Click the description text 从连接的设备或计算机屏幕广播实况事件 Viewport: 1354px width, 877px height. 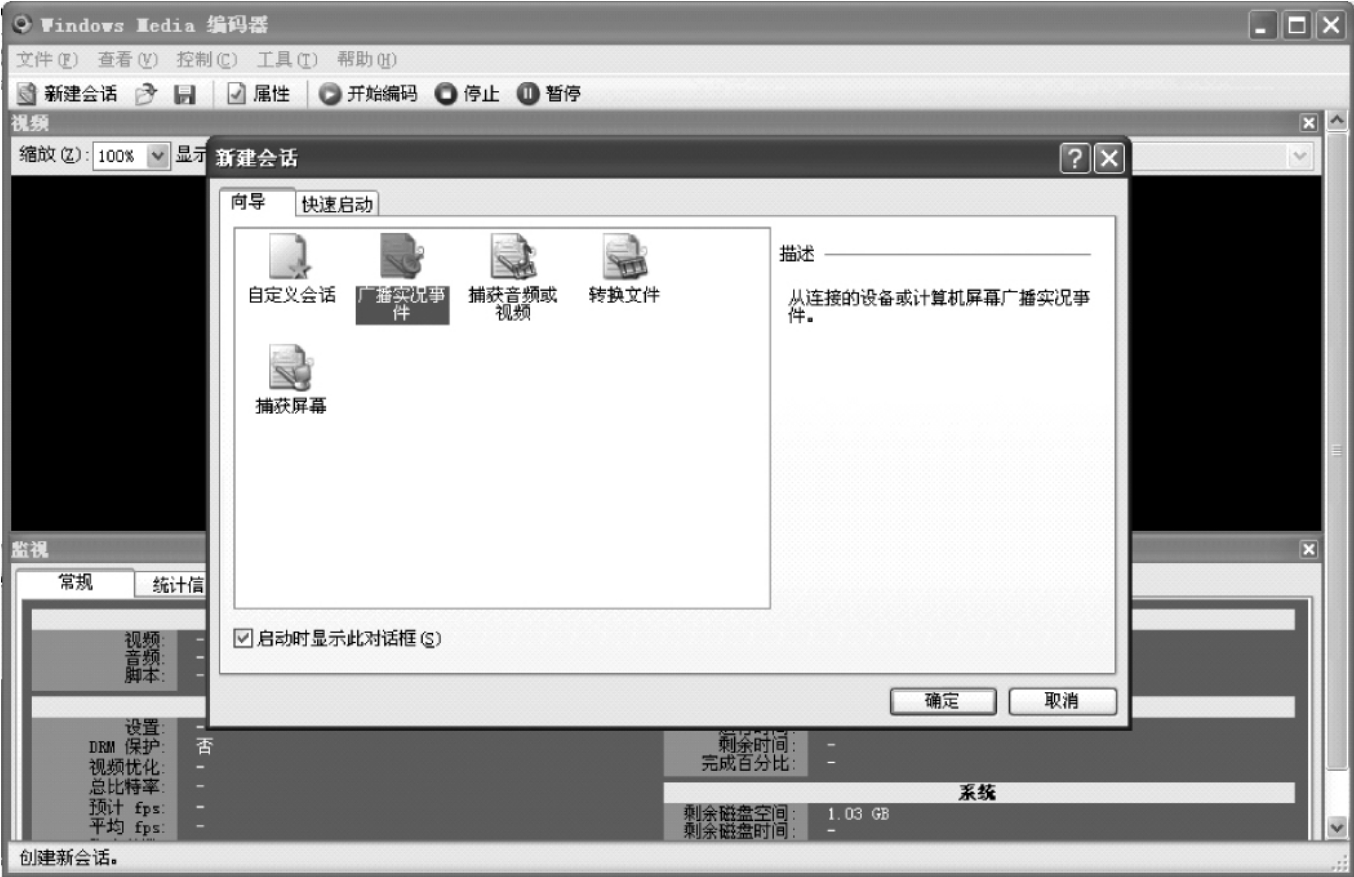[x=939, y=308]
